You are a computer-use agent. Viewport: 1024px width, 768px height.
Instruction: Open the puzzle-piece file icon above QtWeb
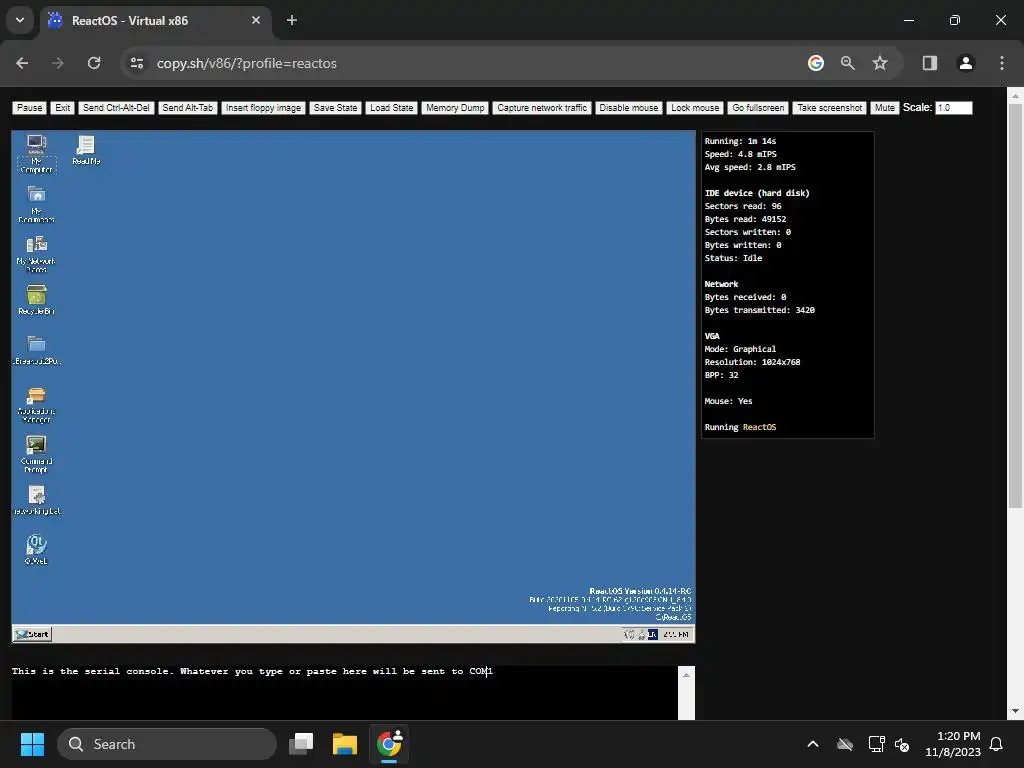click(37, 500)
